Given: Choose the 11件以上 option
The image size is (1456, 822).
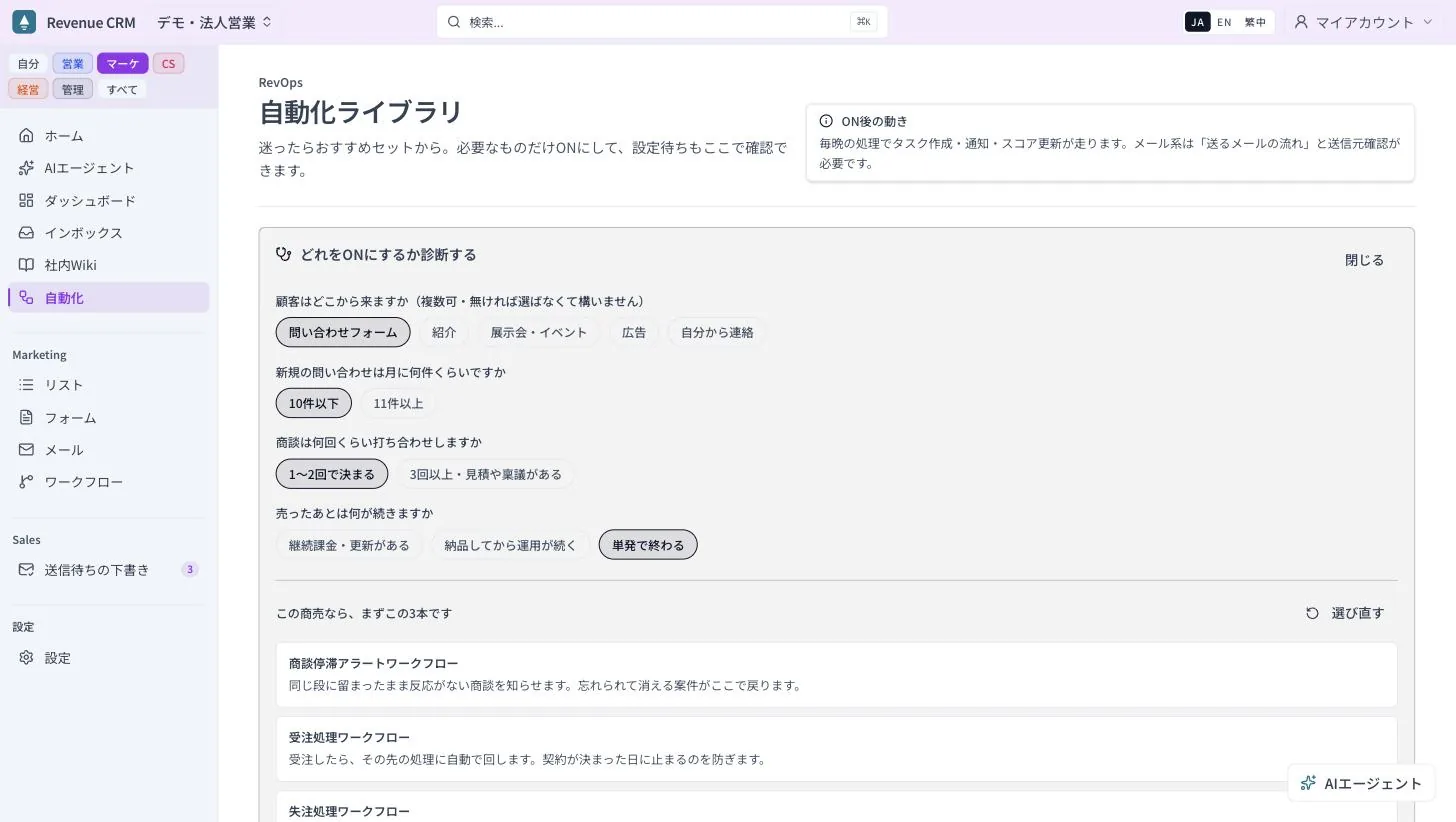Looking at the screenshot, I should [398, 403].
